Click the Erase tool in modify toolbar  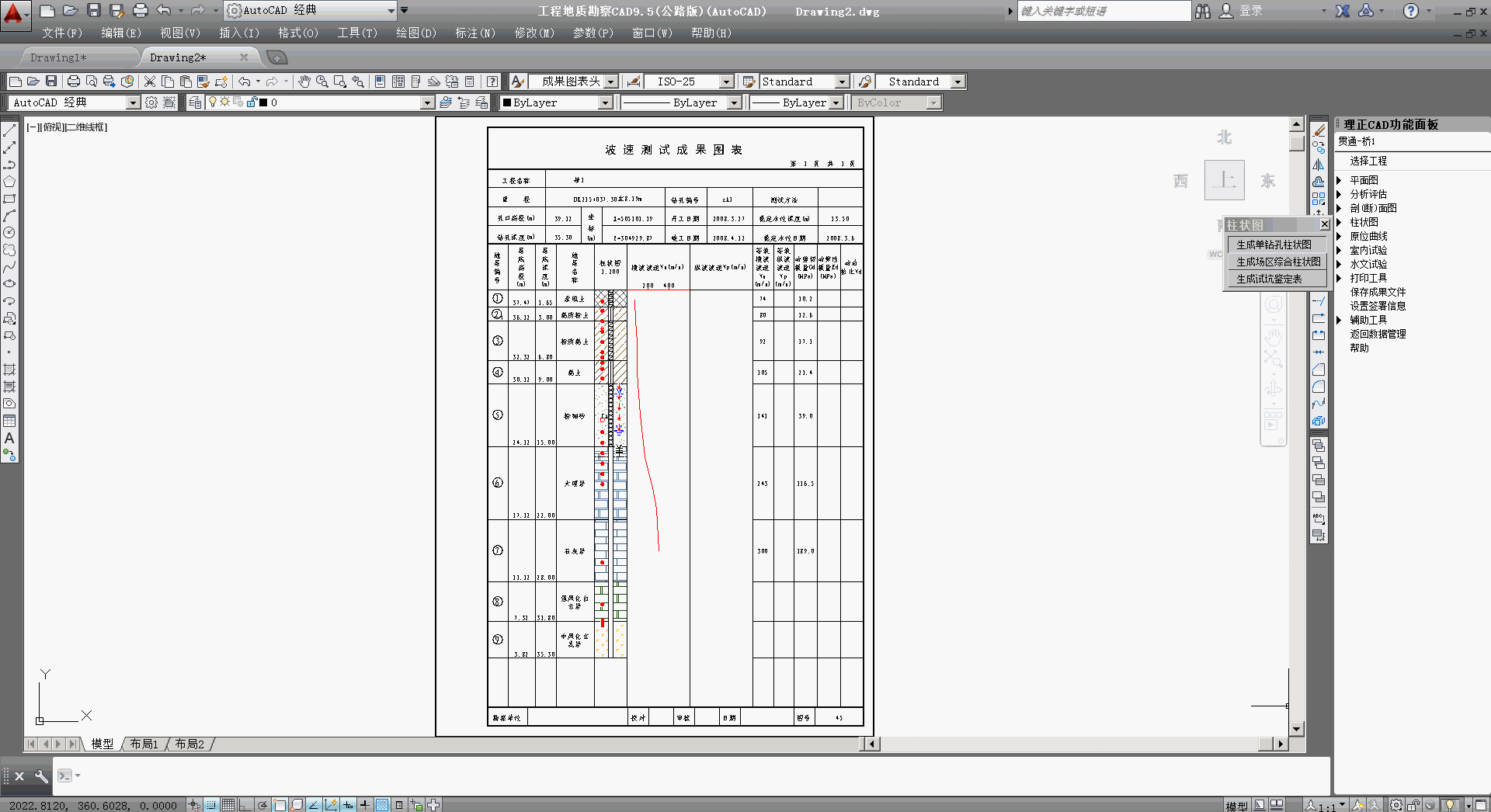tap(1319, 130)
